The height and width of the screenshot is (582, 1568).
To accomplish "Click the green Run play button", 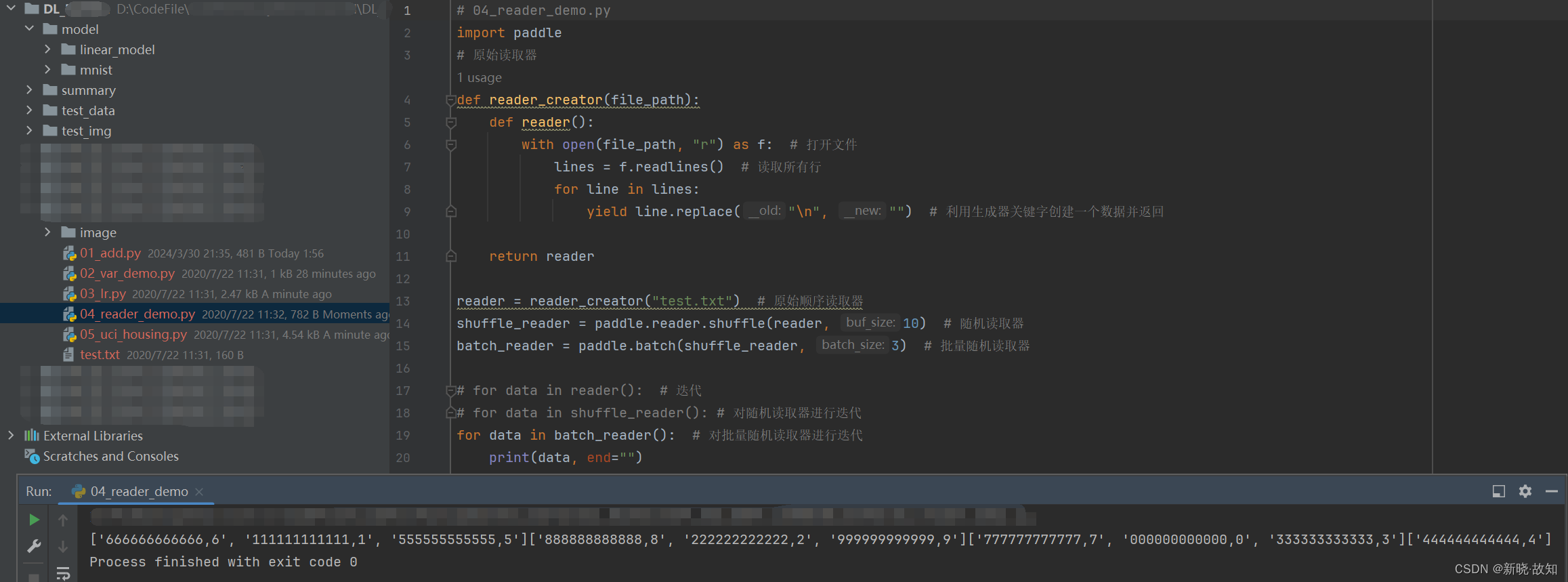I will (34, 520).
